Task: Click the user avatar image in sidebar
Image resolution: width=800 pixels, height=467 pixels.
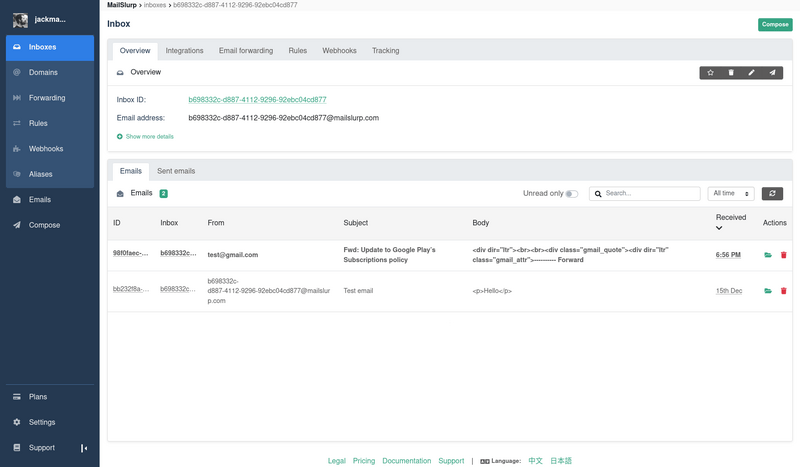Action: [20, 20]
